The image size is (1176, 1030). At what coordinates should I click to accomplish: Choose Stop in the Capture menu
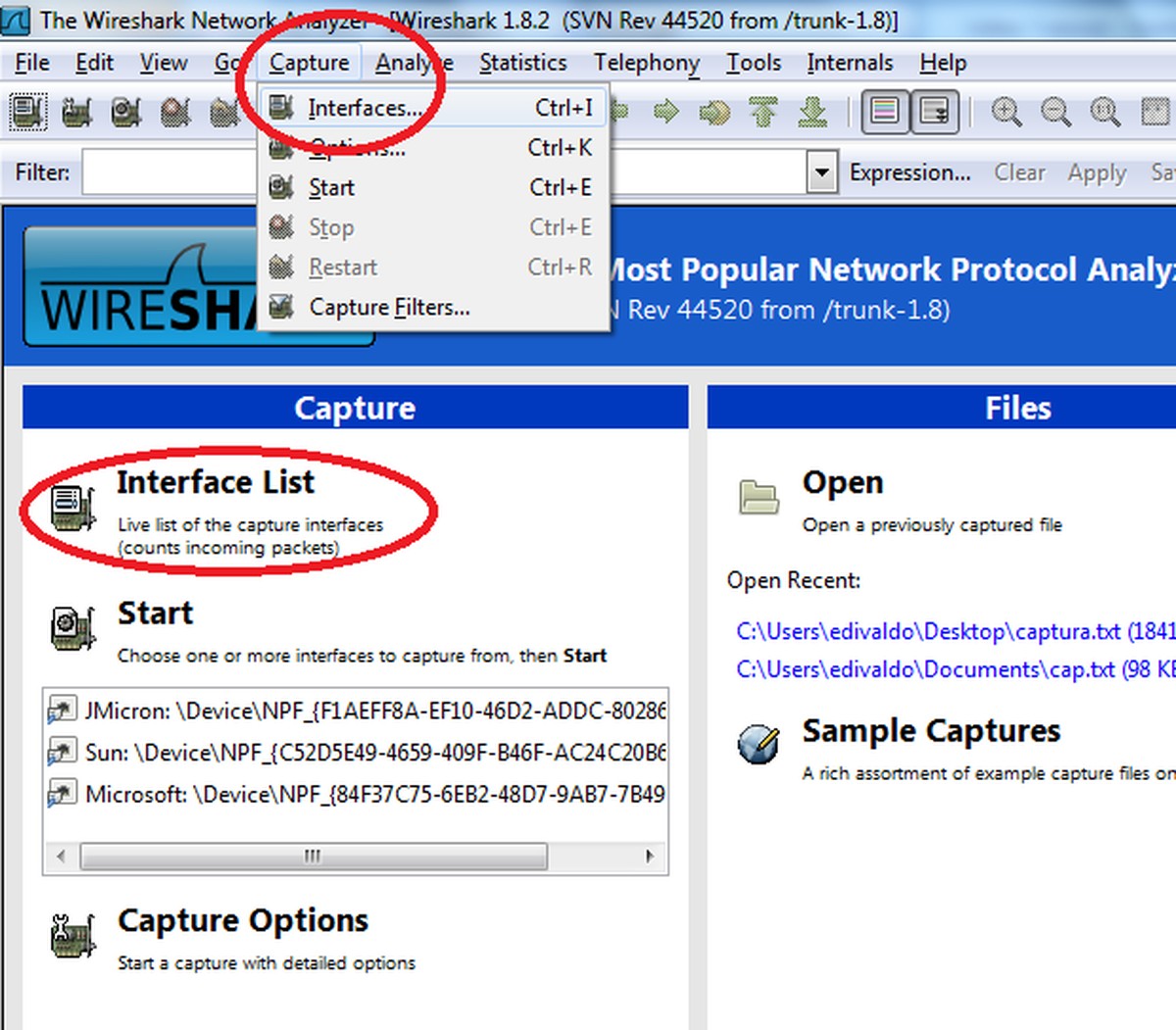(x=433, y=227)
